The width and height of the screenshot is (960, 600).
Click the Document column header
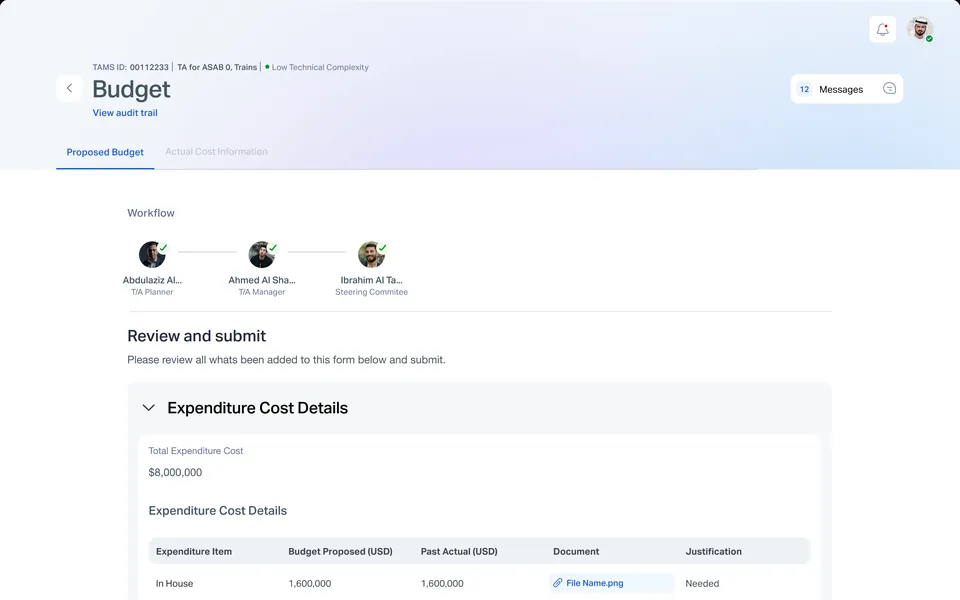point(576,552)
